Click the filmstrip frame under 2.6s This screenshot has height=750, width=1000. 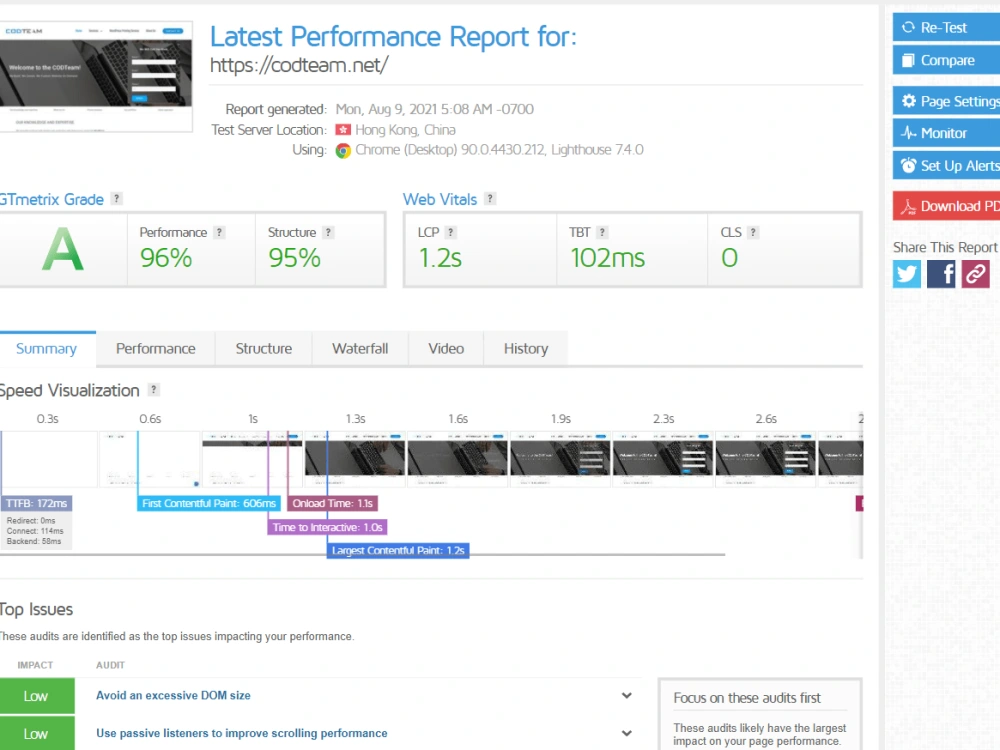pyautogui.click(x=766, y=459)
